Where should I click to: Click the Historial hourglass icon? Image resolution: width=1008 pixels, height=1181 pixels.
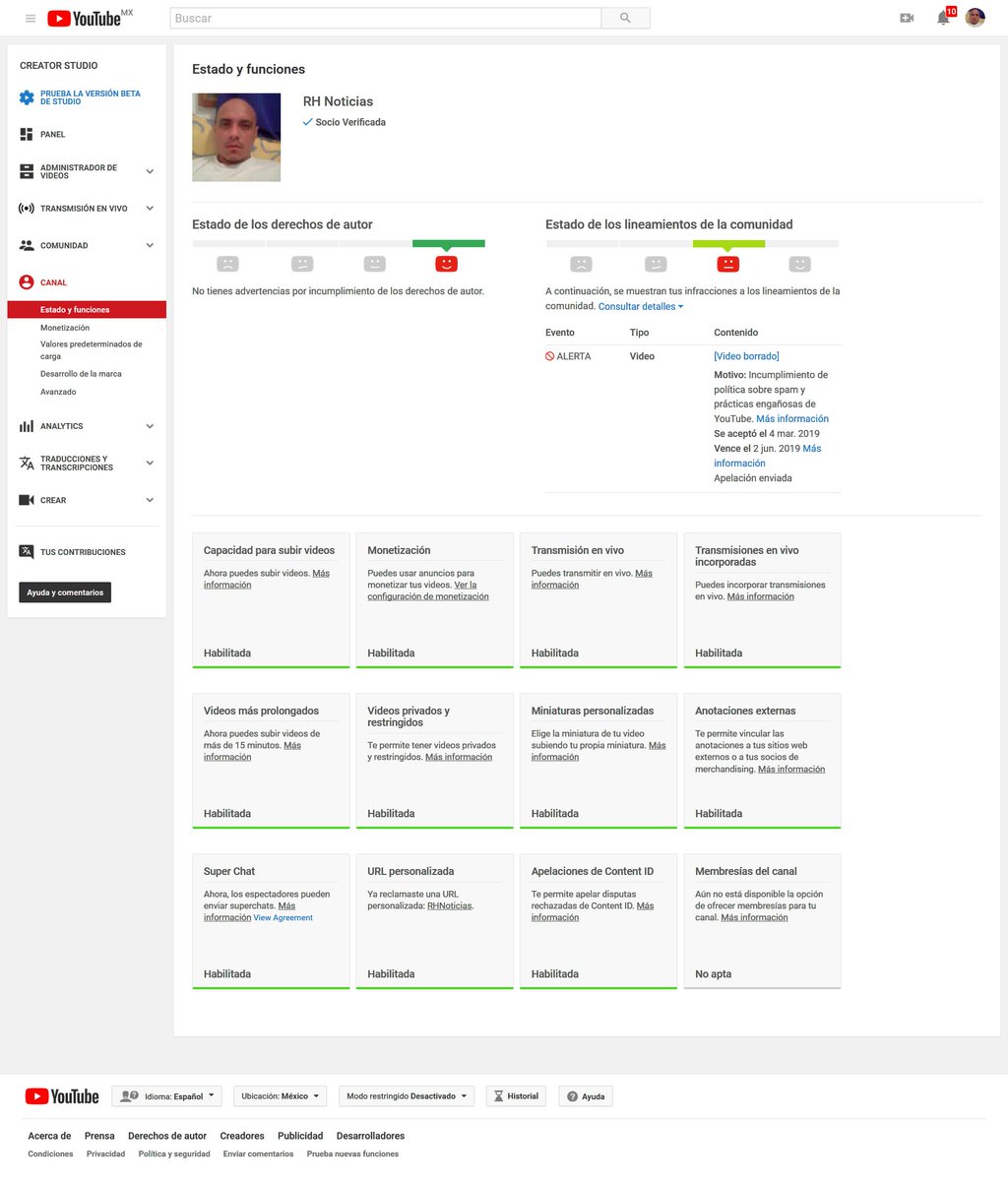[499, 1096]
